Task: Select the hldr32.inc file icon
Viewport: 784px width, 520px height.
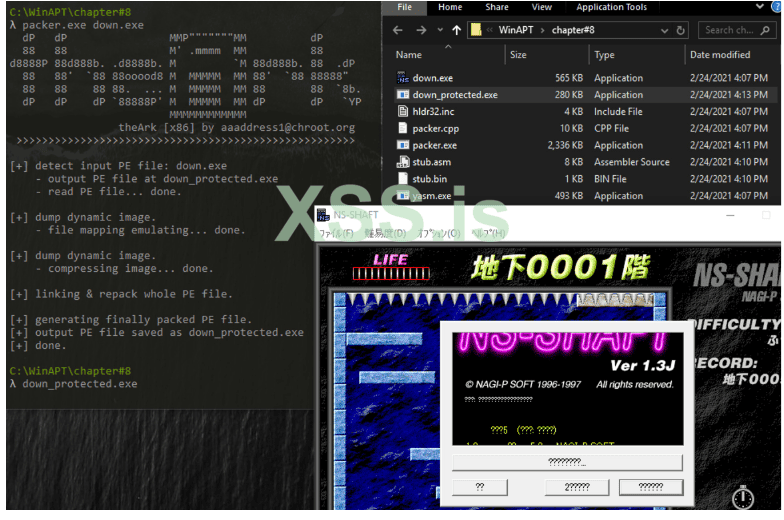Action: pyautogui.click(x=402, y=111)
